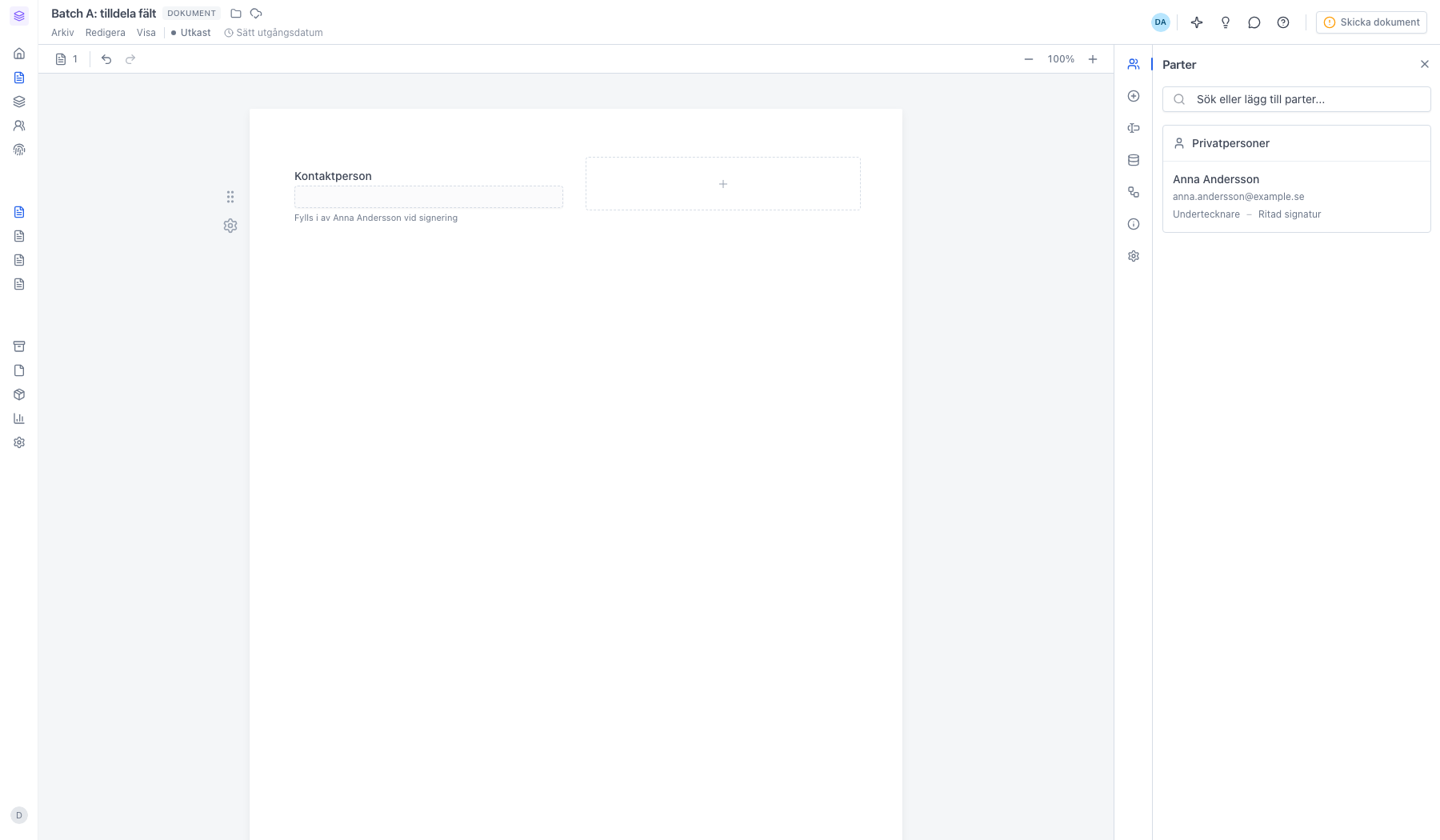Open the database icon in the right rail

[x=1134, y=160]
